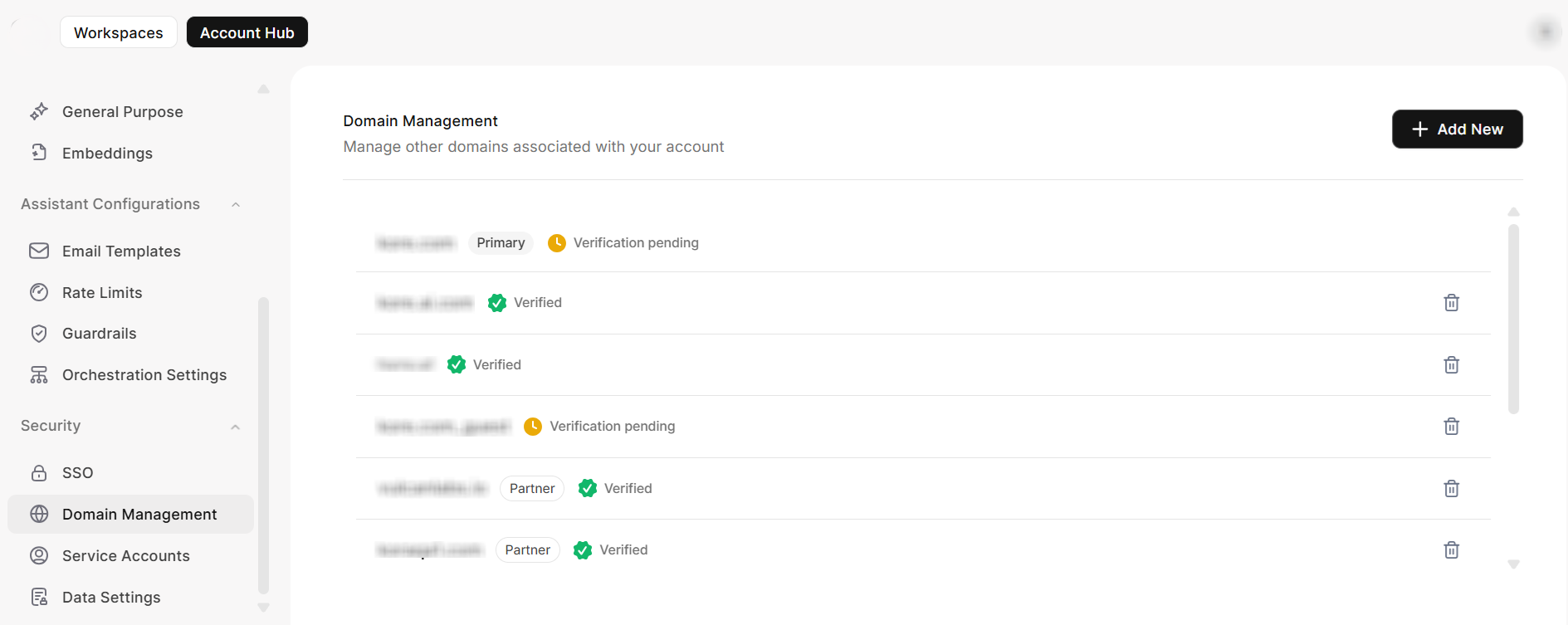Switch to the Workspaces tab
This screenshot has height=625, width=1568.
coord(119,32)
